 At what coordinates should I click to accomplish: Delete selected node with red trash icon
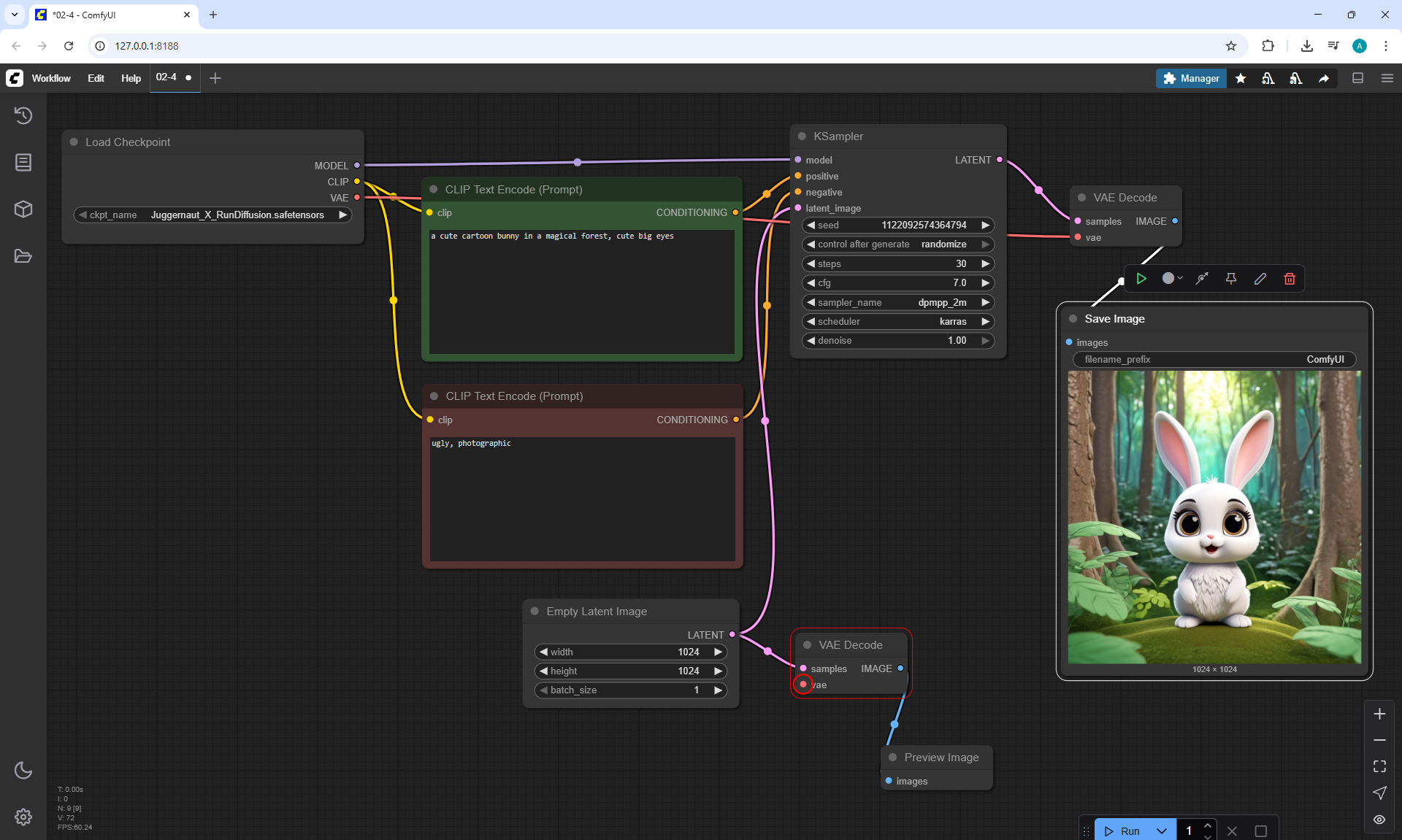[x=1290, y=279]
